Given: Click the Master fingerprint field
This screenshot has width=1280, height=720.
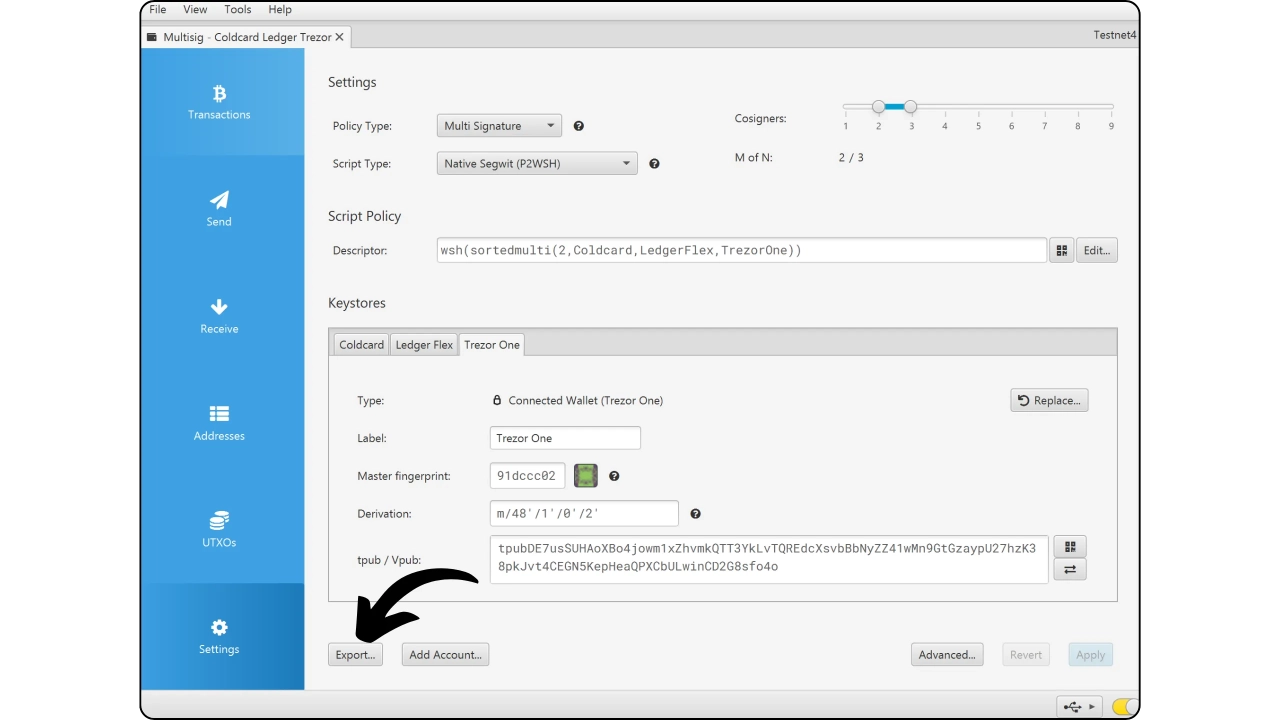Looking at the screenshot, I should [x=527, y=476].
